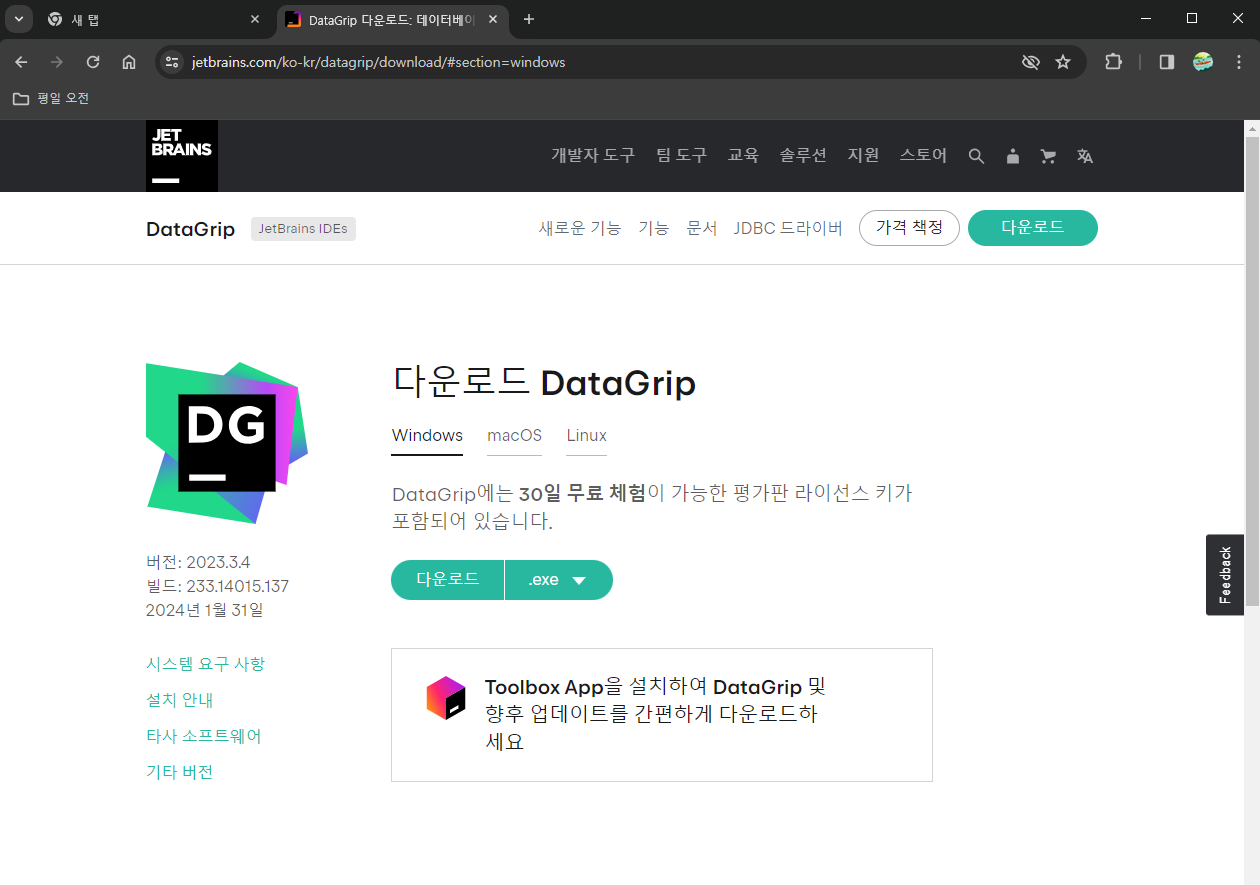Open the browser extensions puzzle icon
Image resolution: width=1260 pixels, height=885 pixels.
(1113, 62)
